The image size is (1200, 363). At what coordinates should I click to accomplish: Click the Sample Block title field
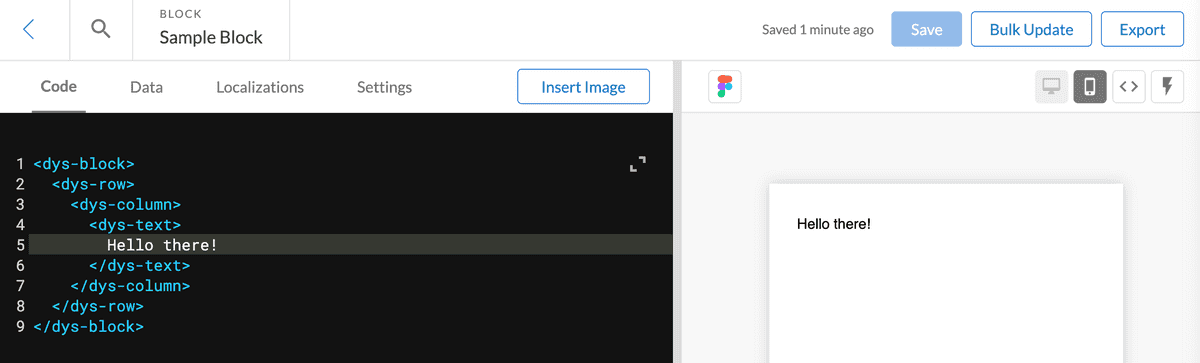(211, 38)
